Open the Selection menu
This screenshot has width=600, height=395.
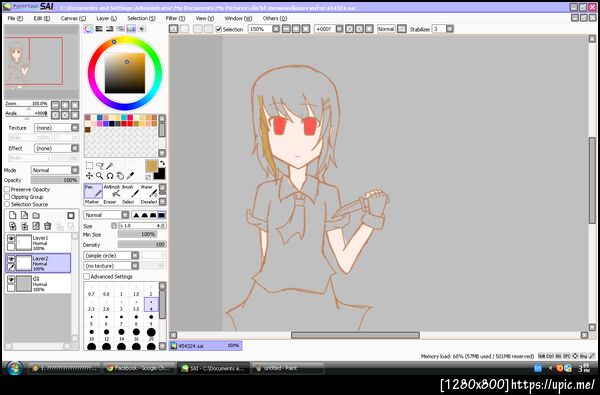(x=141, y=18)
